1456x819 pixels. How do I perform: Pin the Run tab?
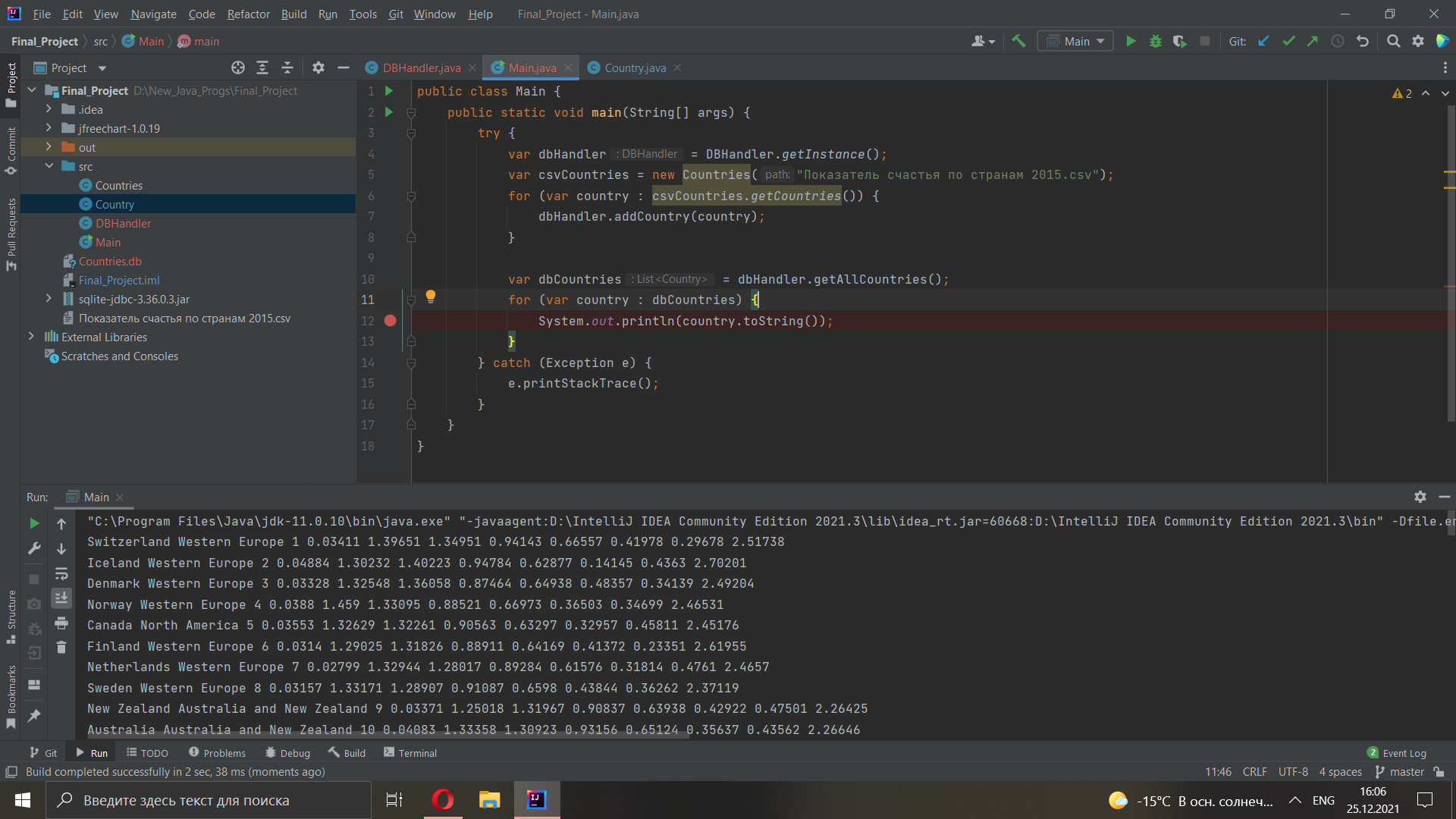coord(34,715)
